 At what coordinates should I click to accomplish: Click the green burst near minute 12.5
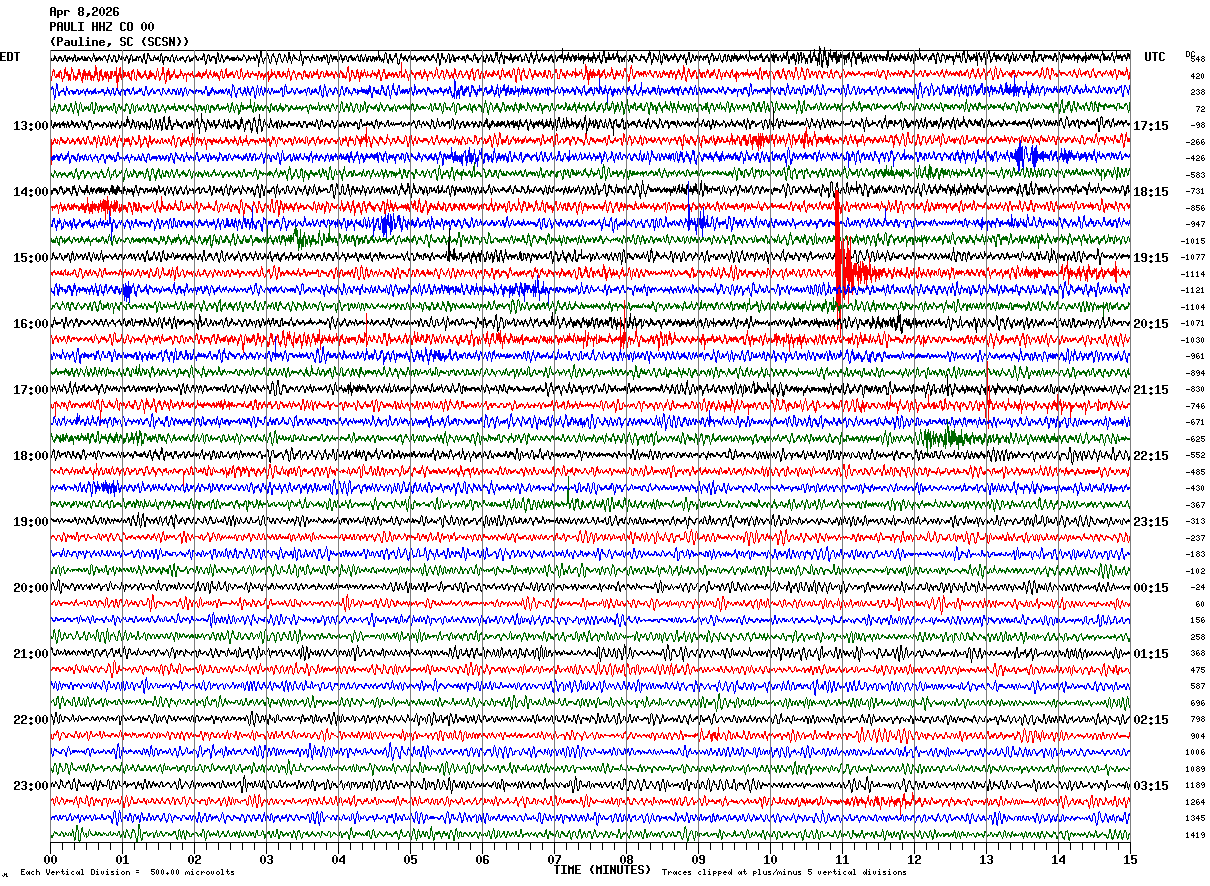944,437
